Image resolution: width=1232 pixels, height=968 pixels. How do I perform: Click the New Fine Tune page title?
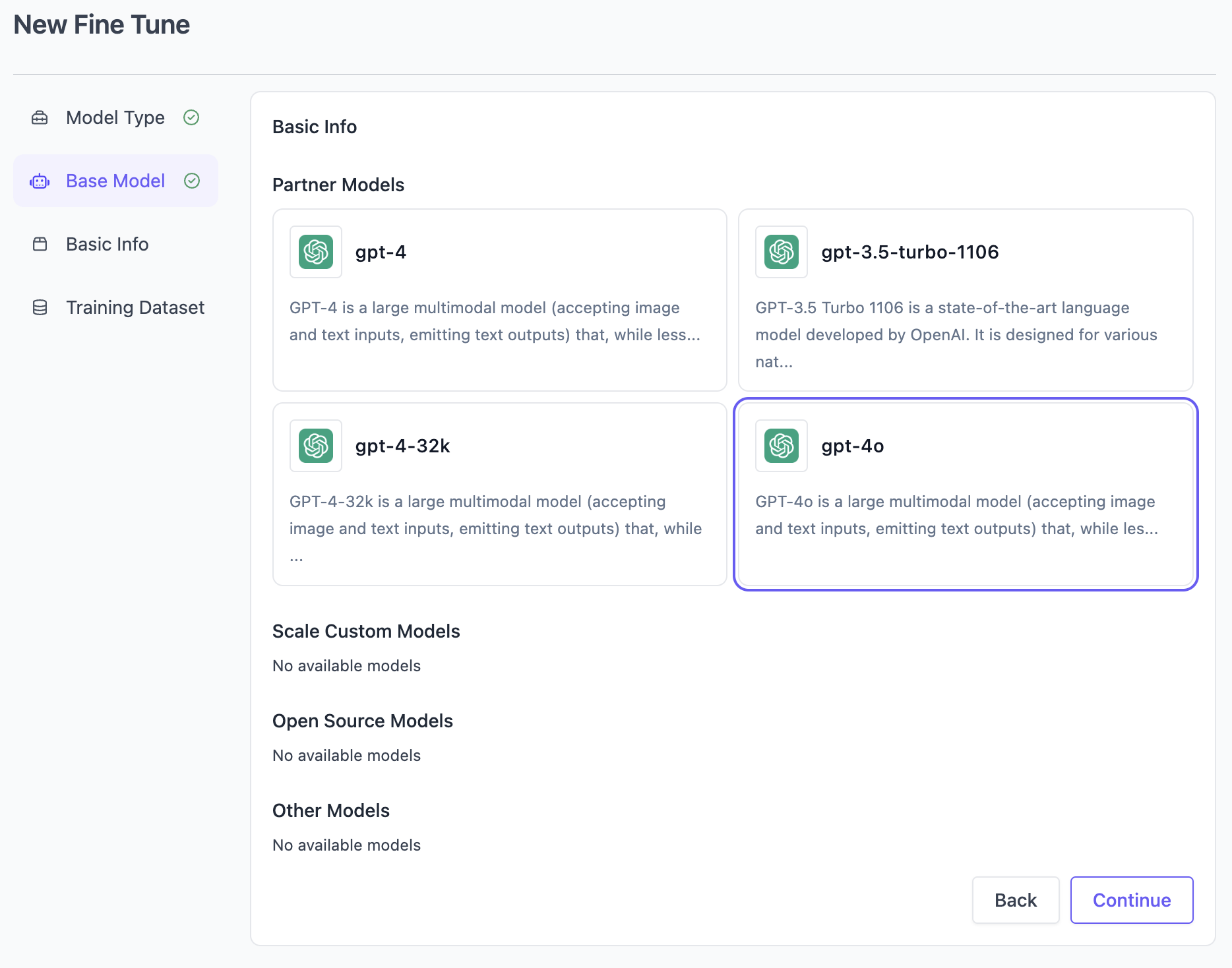102,24
